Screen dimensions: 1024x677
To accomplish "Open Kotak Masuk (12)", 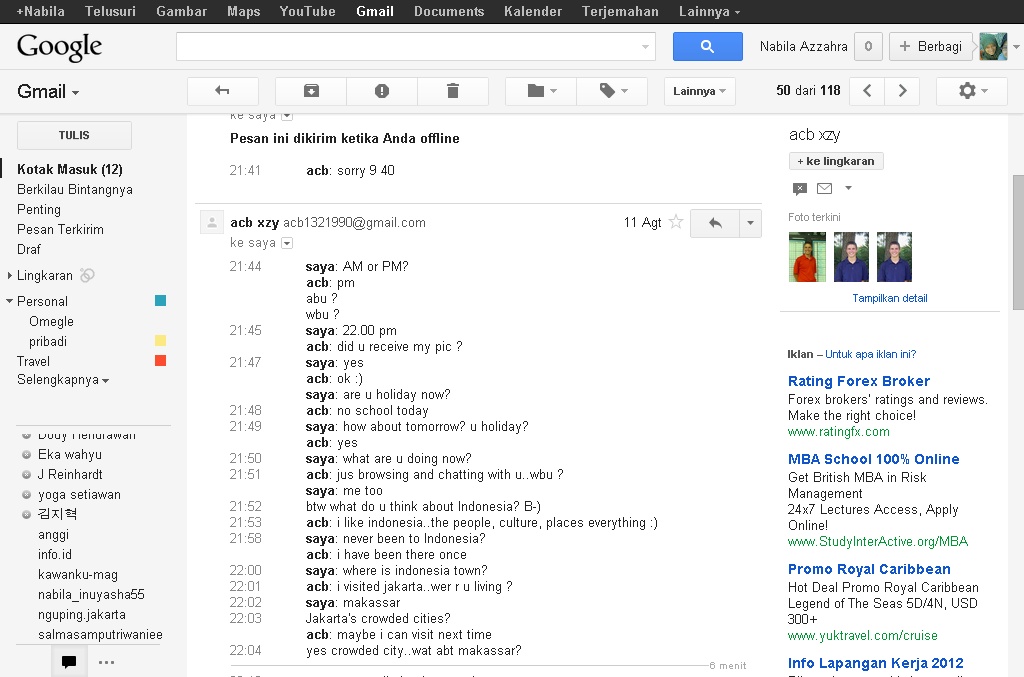I will coord(70,169).
